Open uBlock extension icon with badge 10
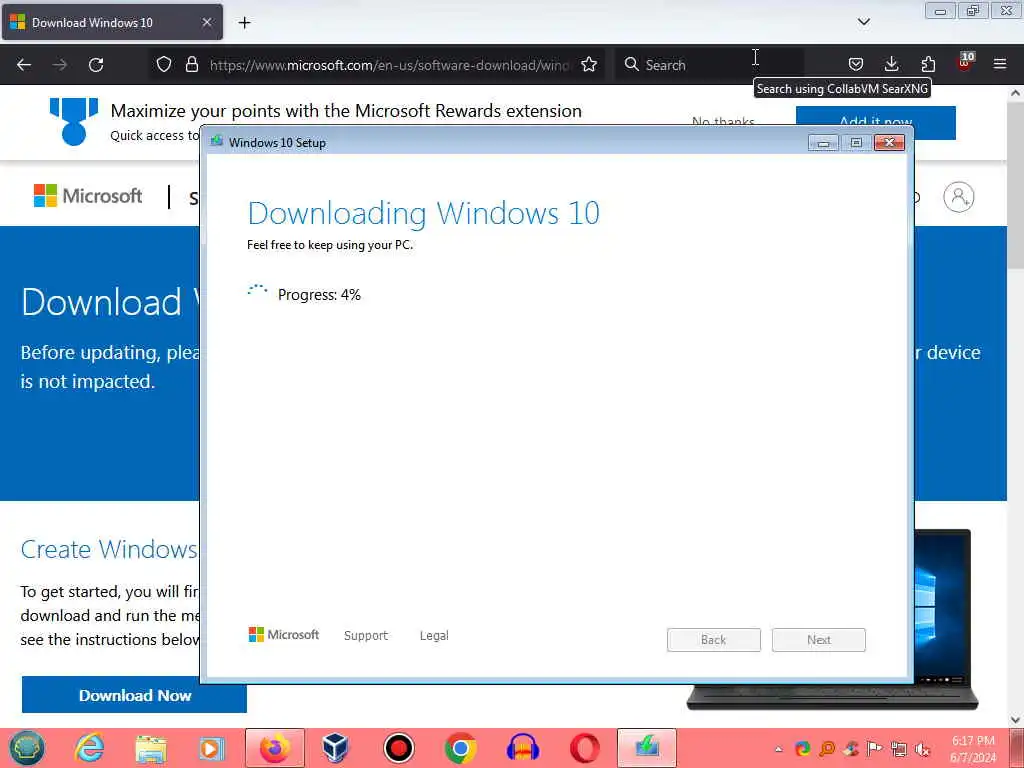The image size is (1024, 768). tap(965, 62)
